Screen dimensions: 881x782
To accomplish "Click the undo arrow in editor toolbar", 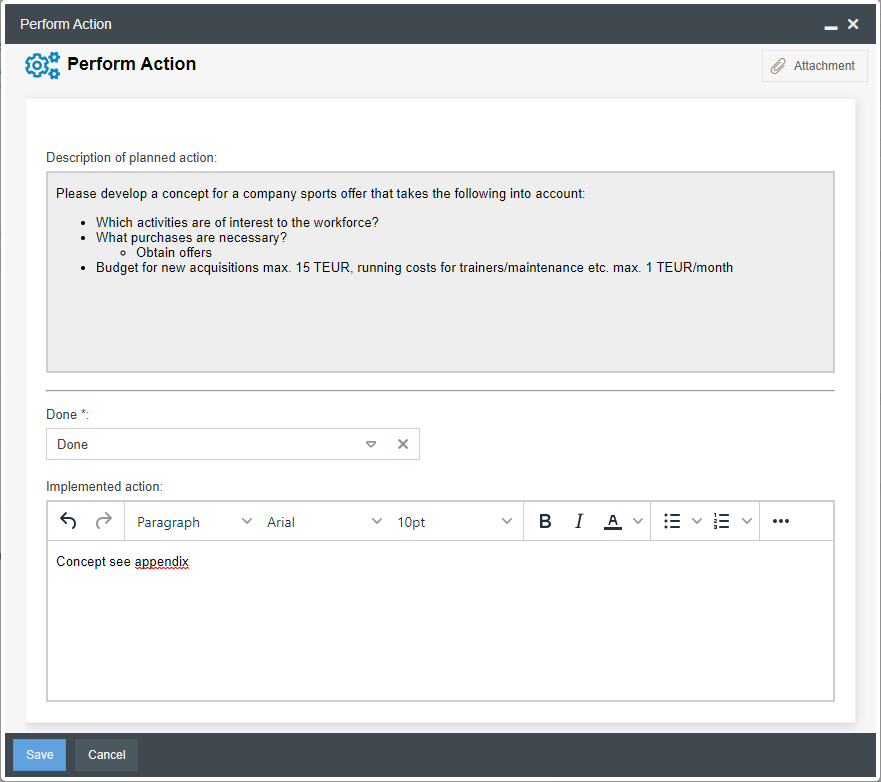I will (68, 521).
